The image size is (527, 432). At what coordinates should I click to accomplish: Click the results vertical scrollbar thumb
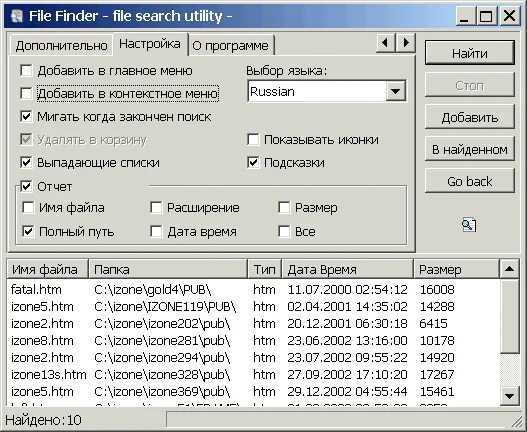[510, 316]
